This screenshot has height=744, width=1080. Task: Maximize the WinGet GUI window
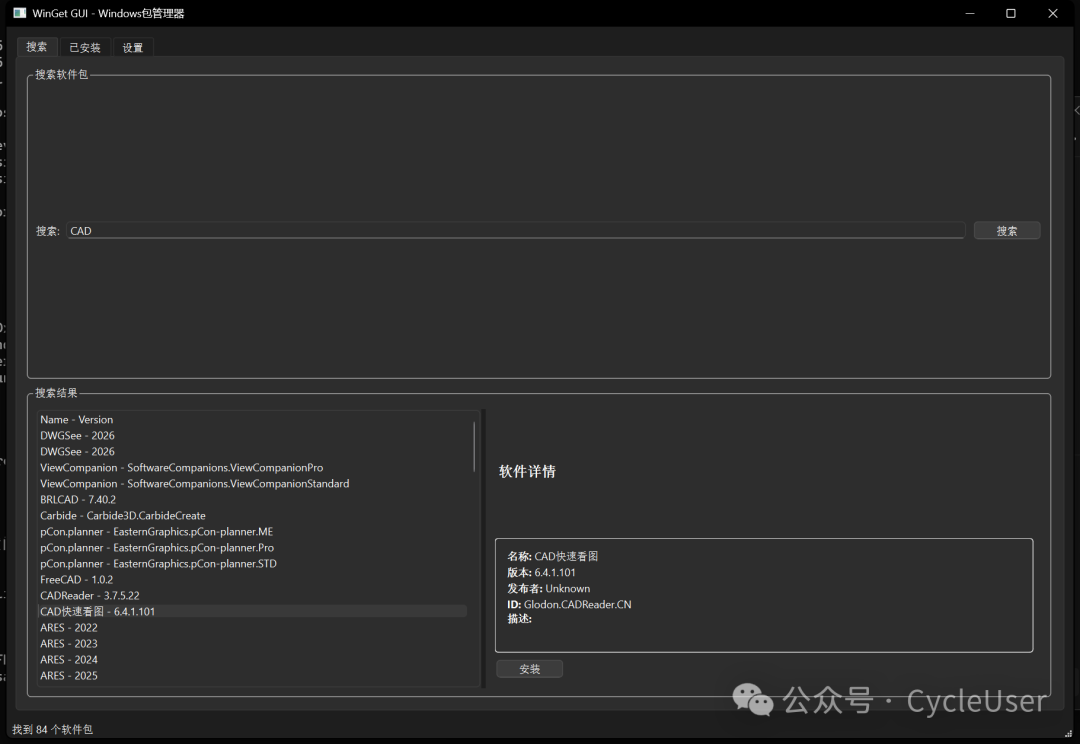click(x=1010, y=13)
